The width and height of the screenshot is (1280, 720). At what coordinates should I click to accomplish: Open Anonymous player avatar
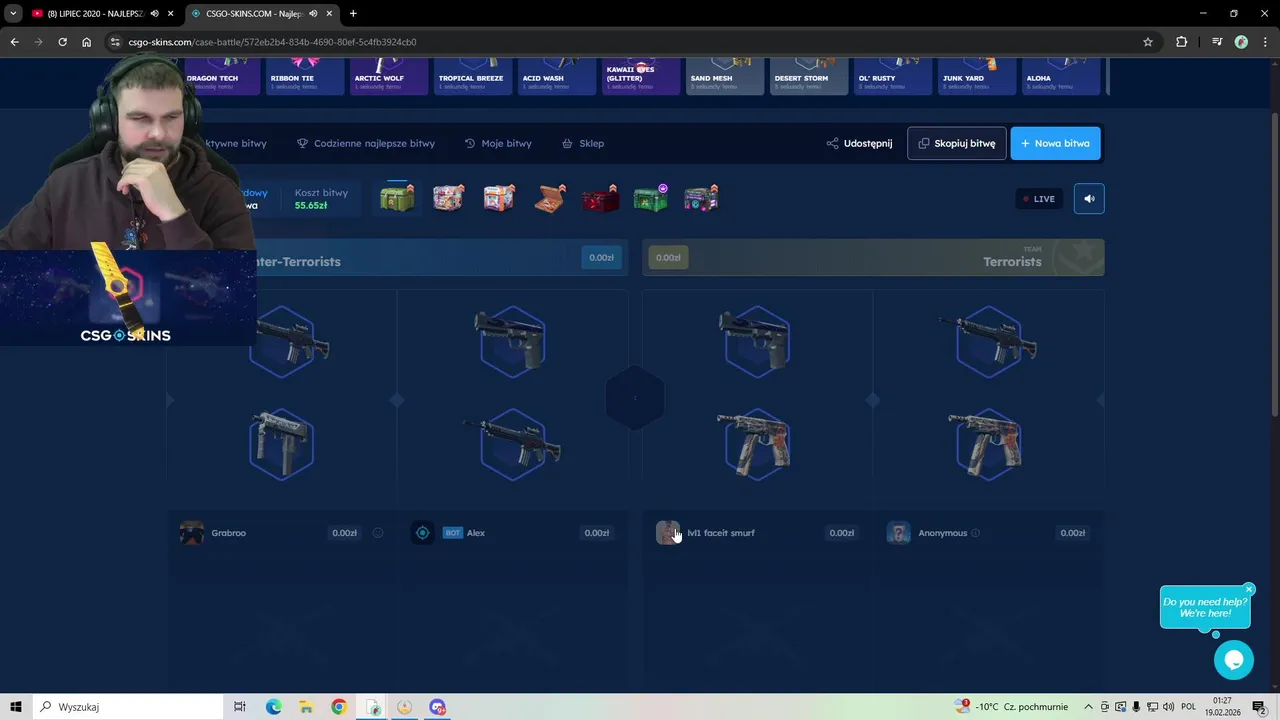[899, 533]
